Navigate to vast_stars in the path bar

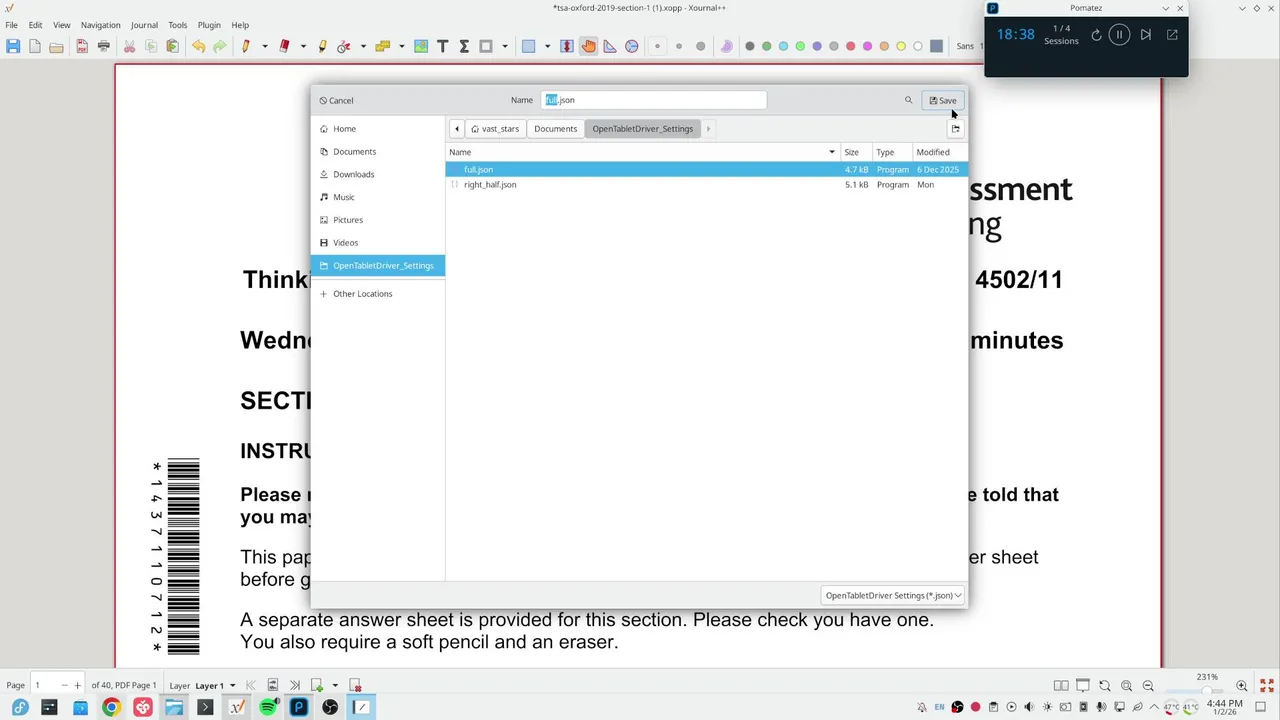(495, 129)
